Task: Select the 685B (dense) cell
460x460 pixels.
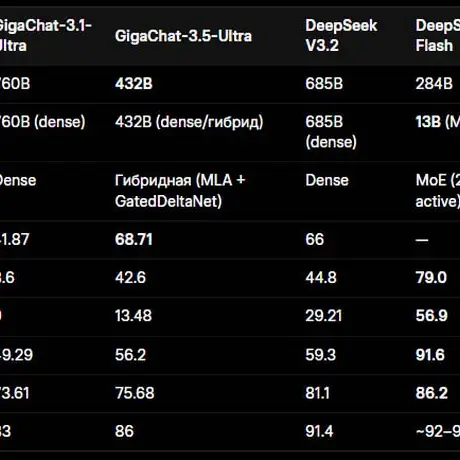Action: [x=331, y=132]
